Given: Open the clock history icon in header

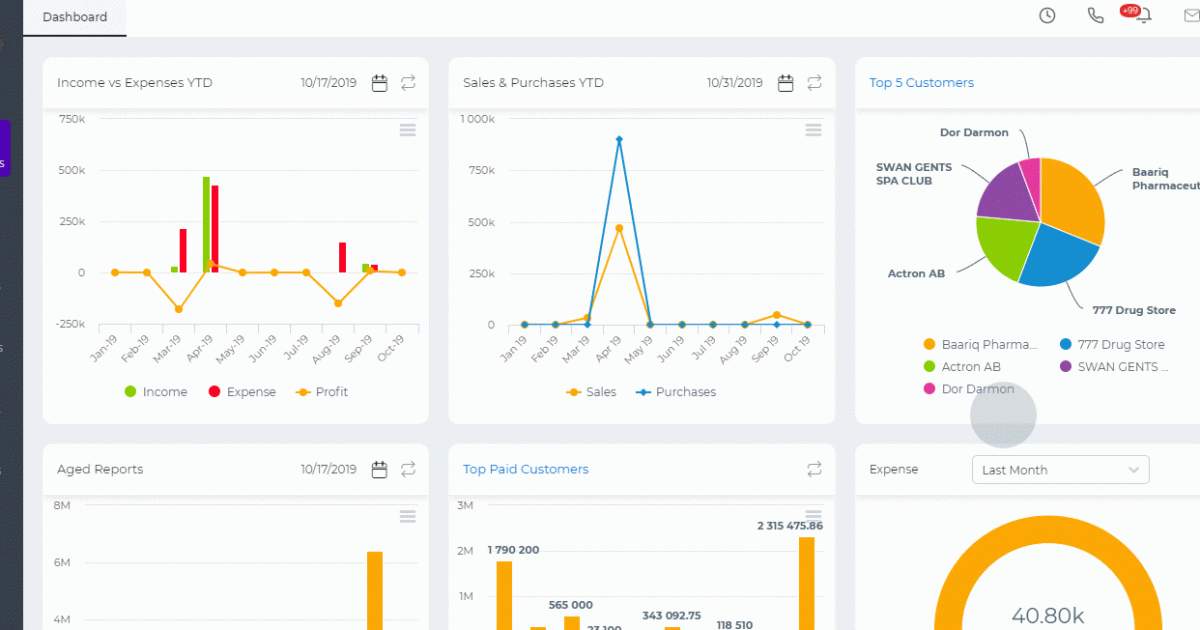Looking at the screenshot, I should click(1047, 16).
